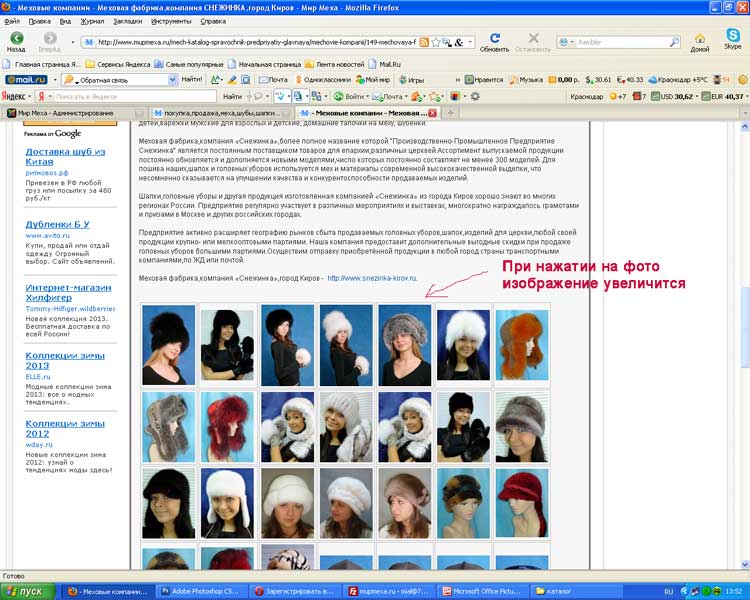Open the каталог folder in taskbar
Viewport: 750px width, 600px height.
(577, 591)
